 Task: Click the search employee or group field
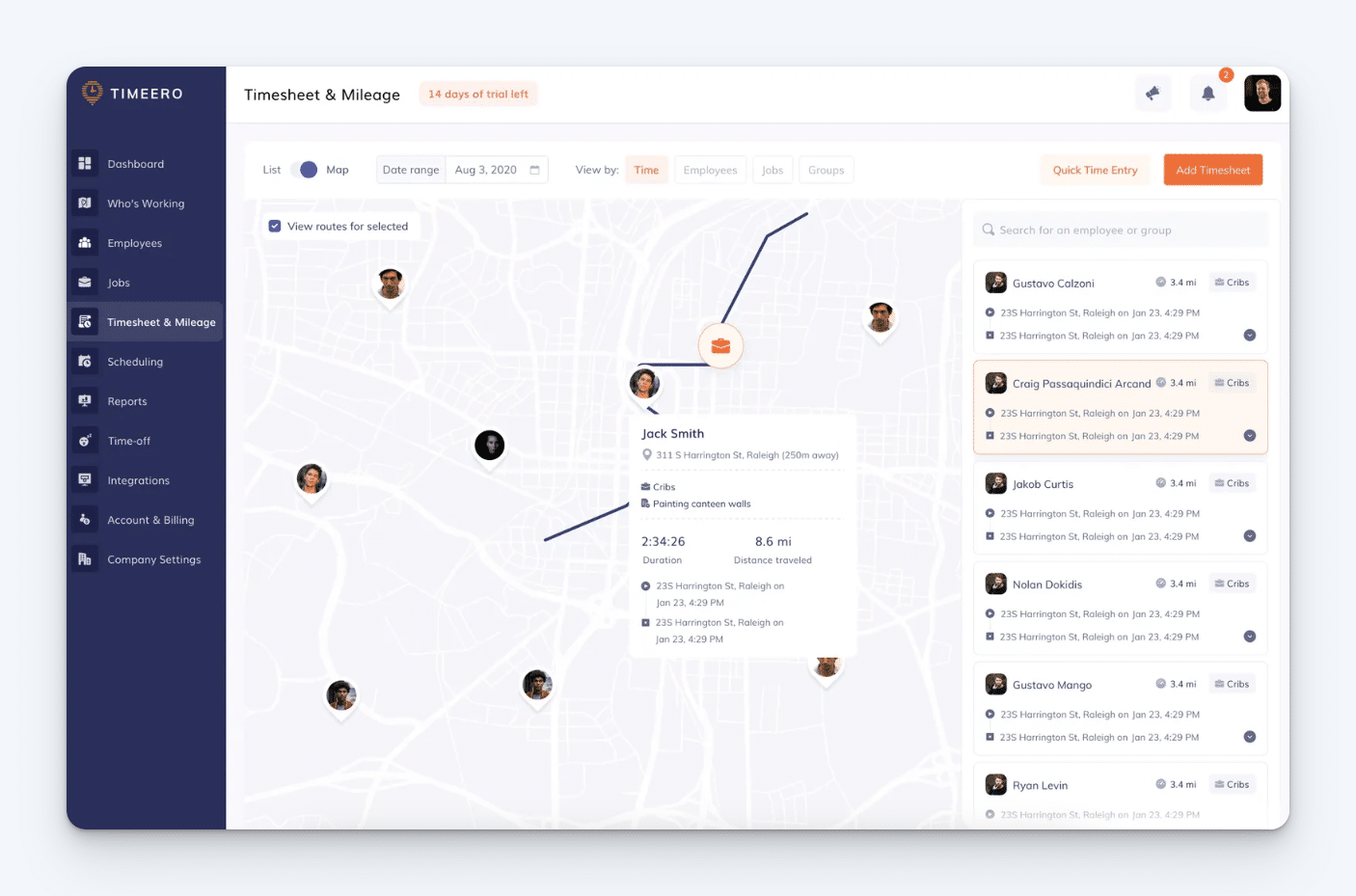pyautogui.click(x=1119, y=229)
